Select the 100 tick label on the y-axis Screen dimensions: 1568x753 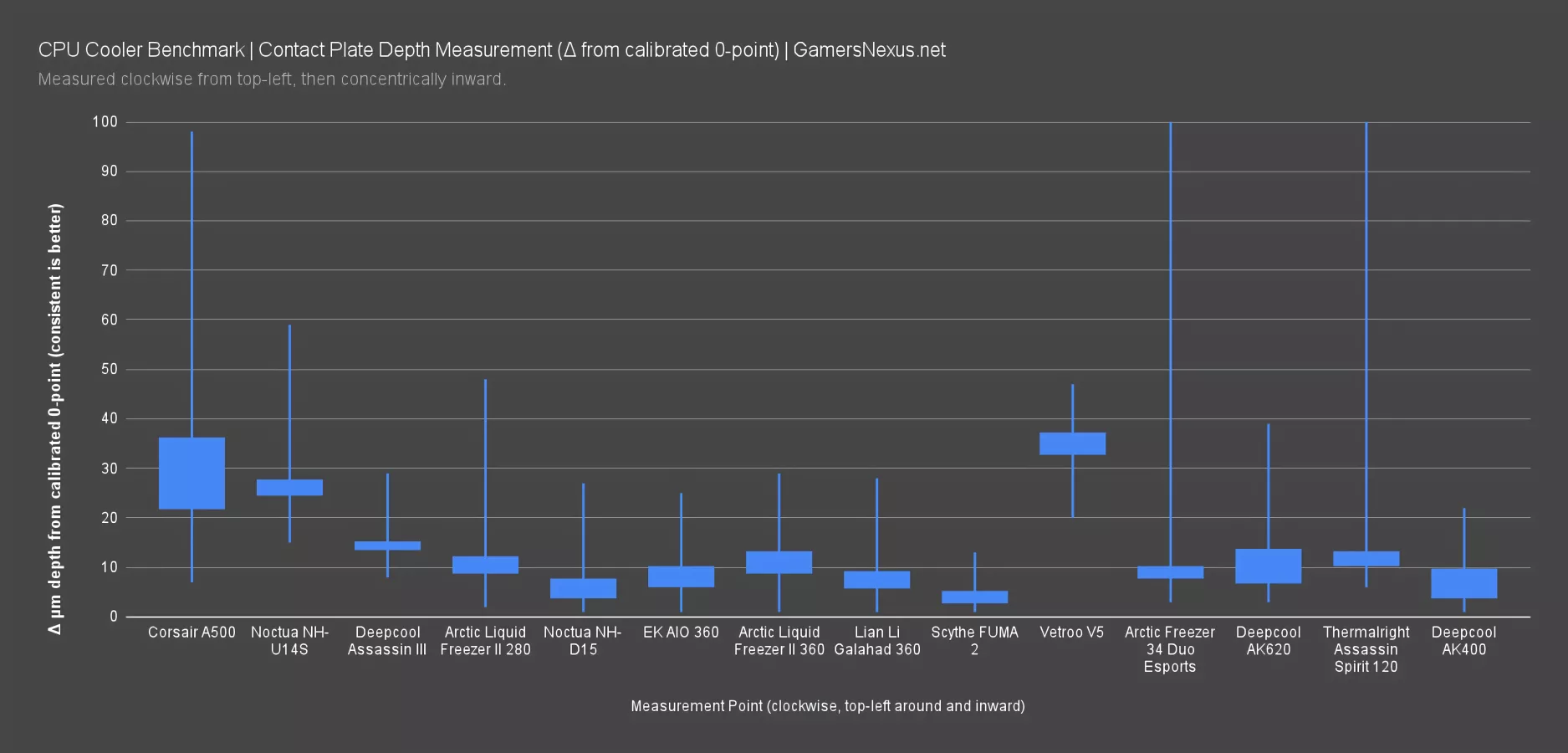pos(105,122)
